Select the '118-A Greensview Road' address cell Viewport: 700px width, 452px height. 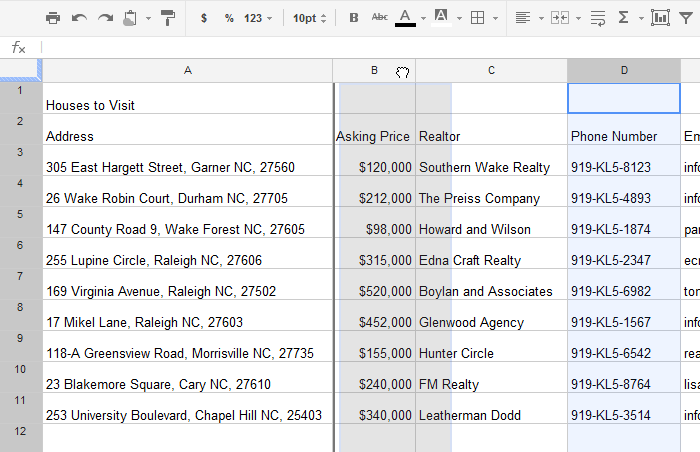[188, 346]
